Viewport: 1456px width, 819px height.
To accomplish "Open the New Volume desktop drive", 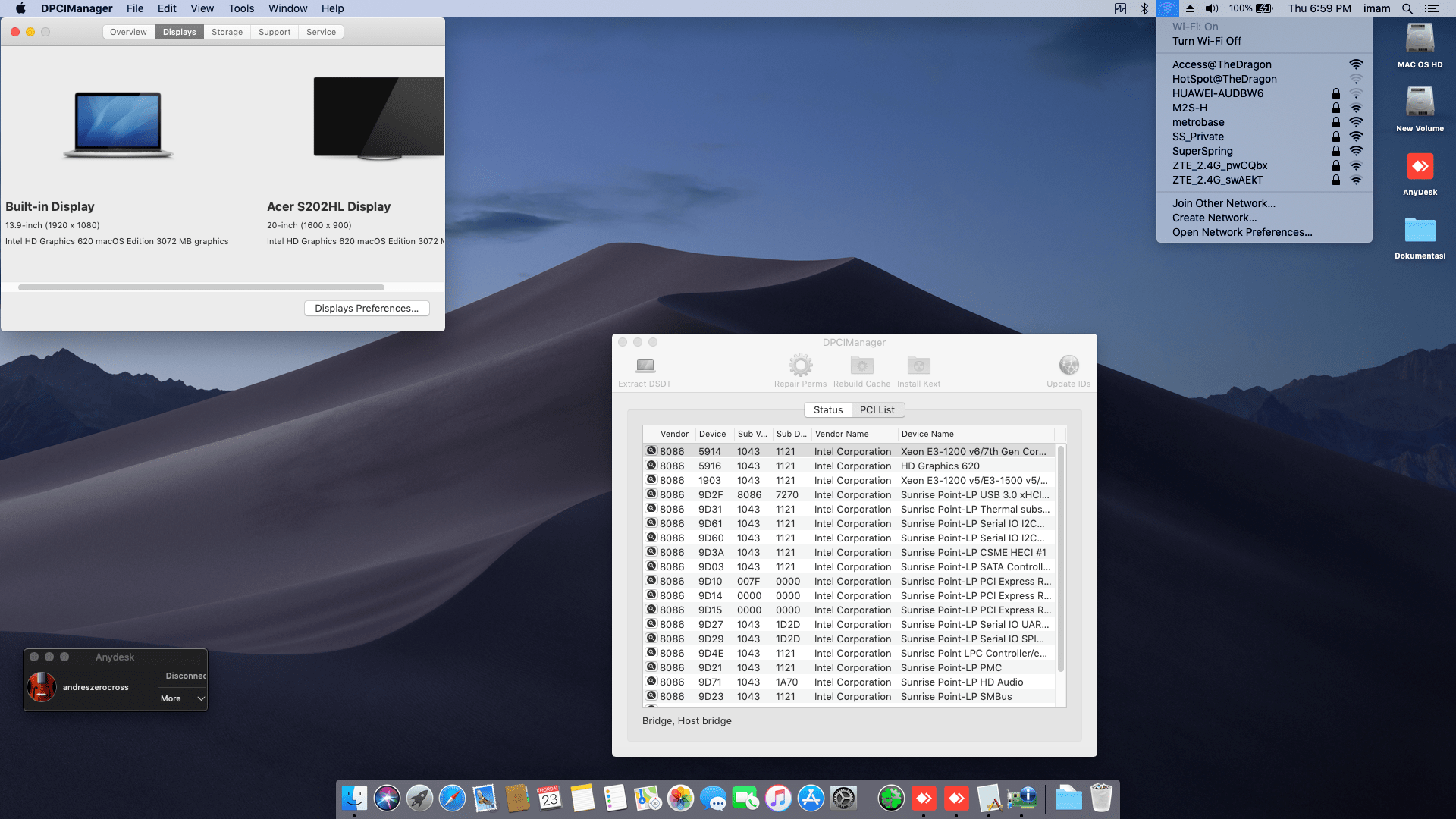I will (1420, 109).
